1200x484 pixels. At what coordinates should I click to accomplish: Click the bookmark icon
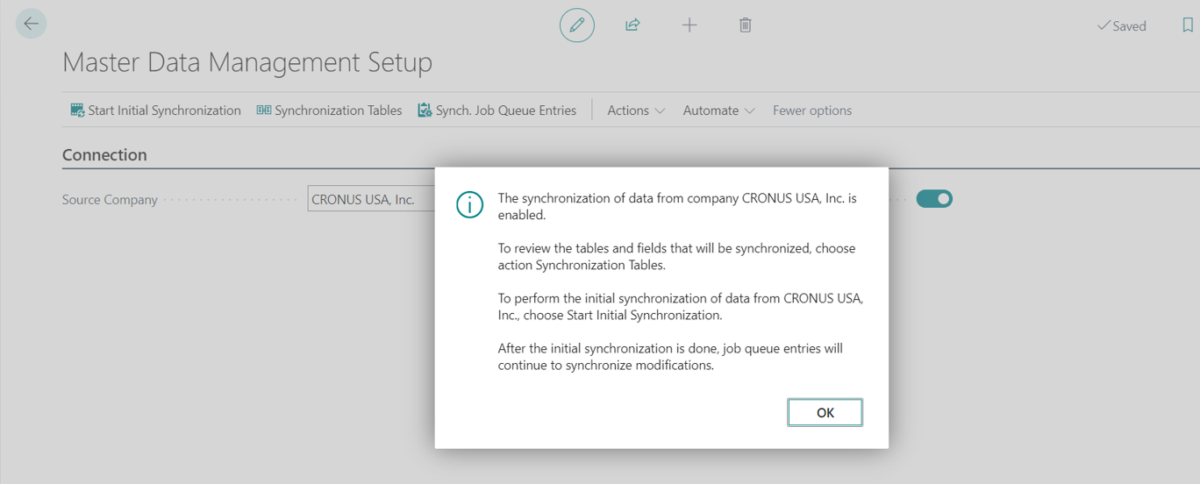coord(1187,26)
